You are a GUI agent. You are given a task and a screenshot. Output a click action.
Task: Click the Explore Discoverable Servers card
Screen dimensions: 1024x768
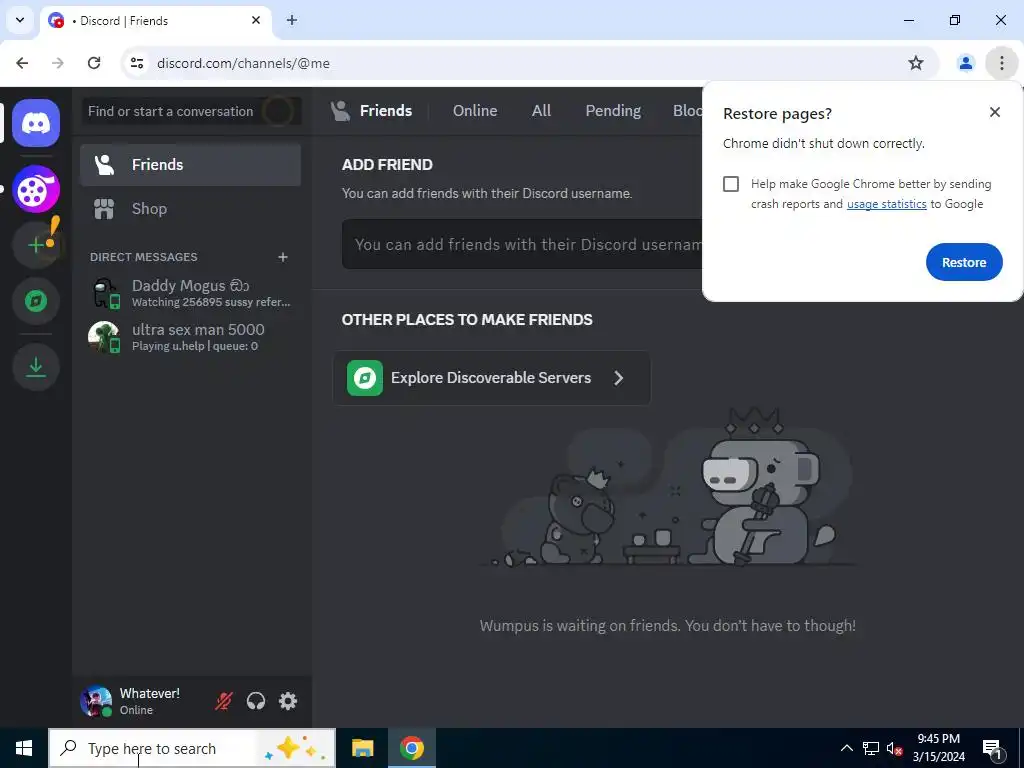click(492, 378)
